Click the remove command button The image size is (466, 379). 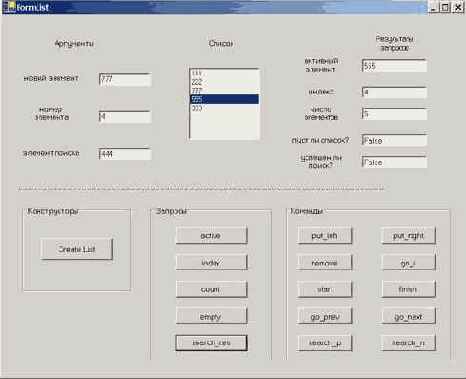(325, 263)
